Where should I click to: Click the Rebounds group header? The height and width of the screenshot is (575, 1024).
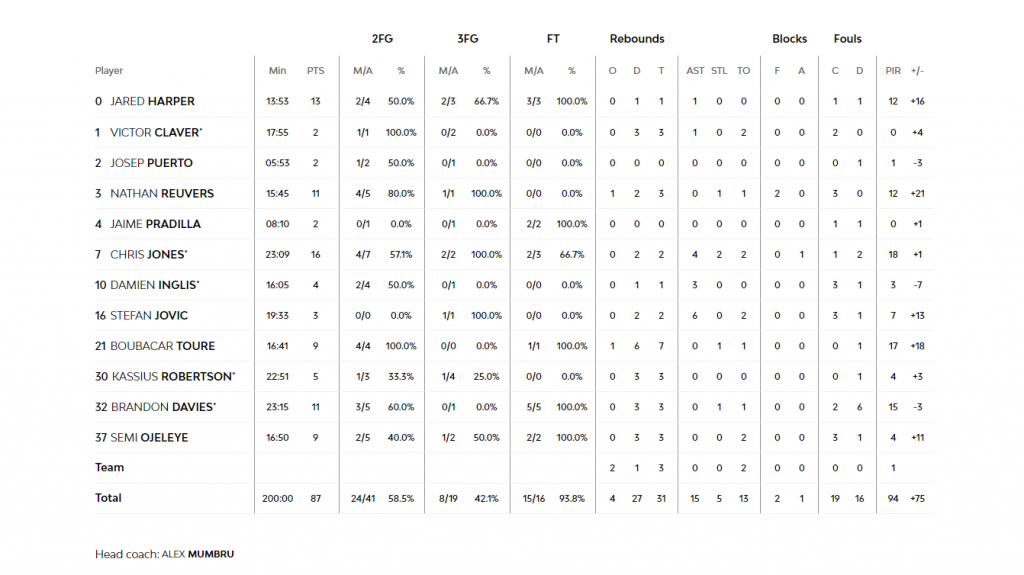pyautogui.click(x=637, y=39)
